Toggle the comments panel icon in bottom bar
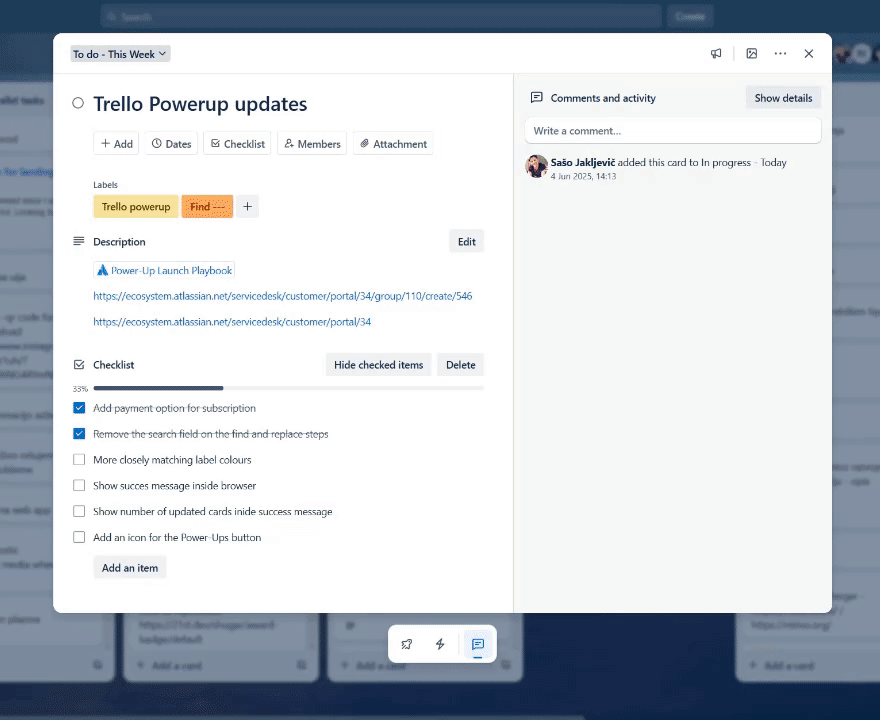This screenshot has width=880, height=720. click(x=478, y=644)
